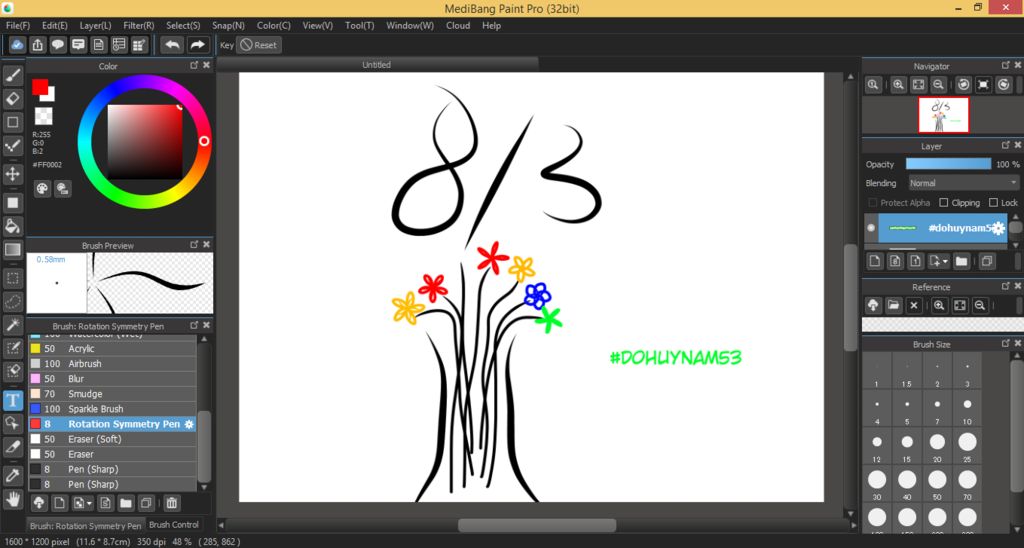Choose the Smudge brush
1024x548 pixels.
pos(112,394)
